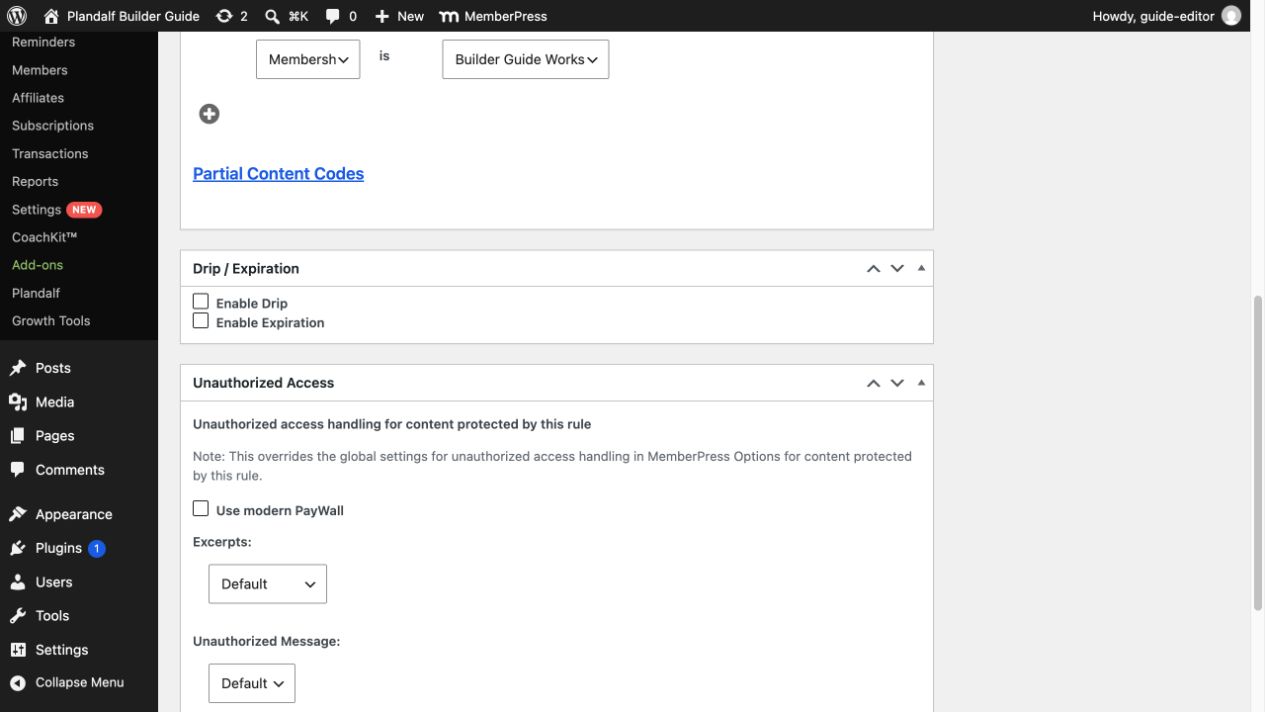The height and width of the screenshot is (712, 1265).
Task: Click the Plugins update badge
Action: click(96, 548)
